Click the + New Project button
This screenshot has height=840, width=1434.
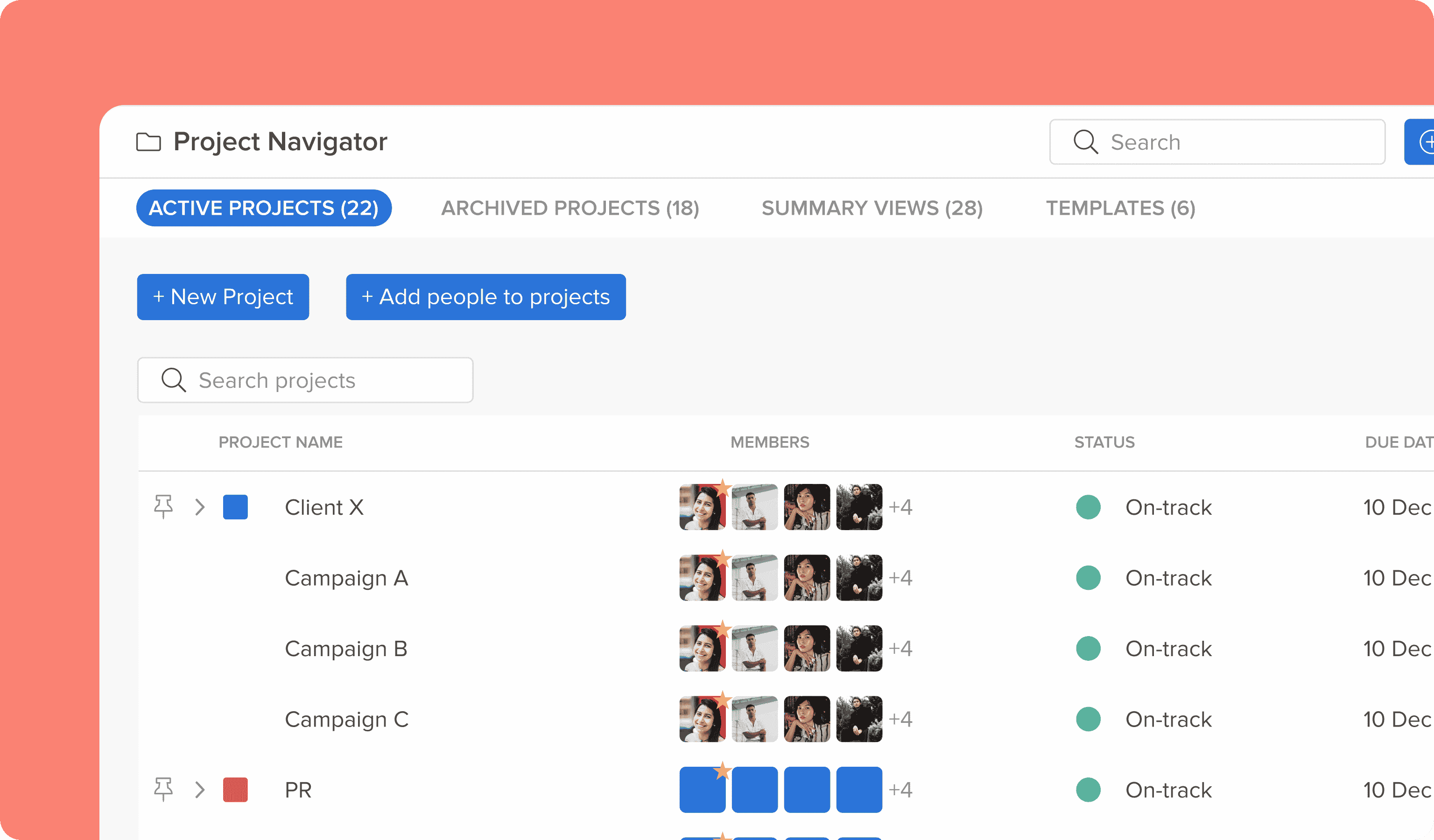pyautogui.click(x=223, y=297)
